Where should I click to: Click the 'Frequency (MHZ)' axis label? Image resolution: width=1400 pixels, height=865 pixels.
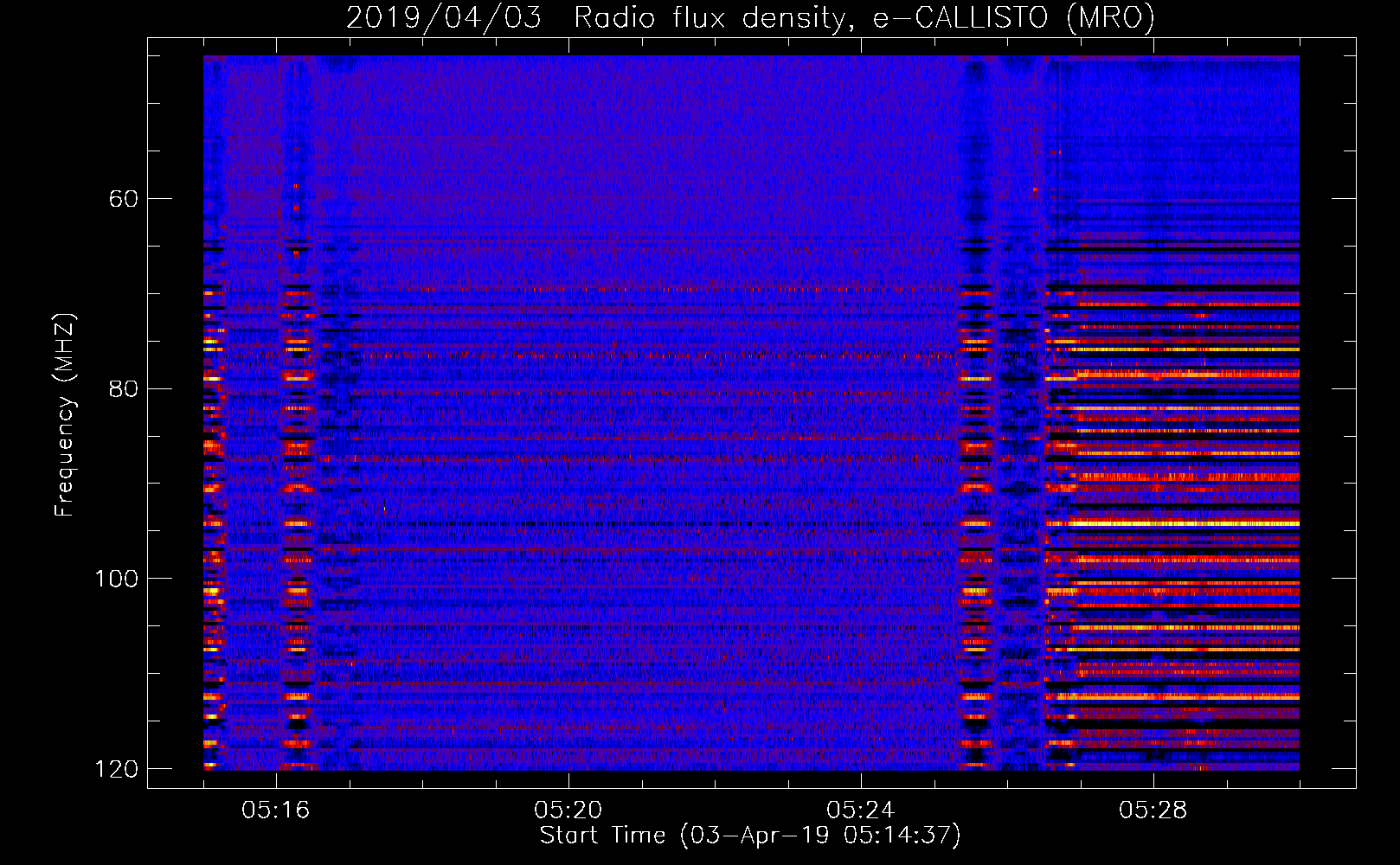tap(65, 414)
